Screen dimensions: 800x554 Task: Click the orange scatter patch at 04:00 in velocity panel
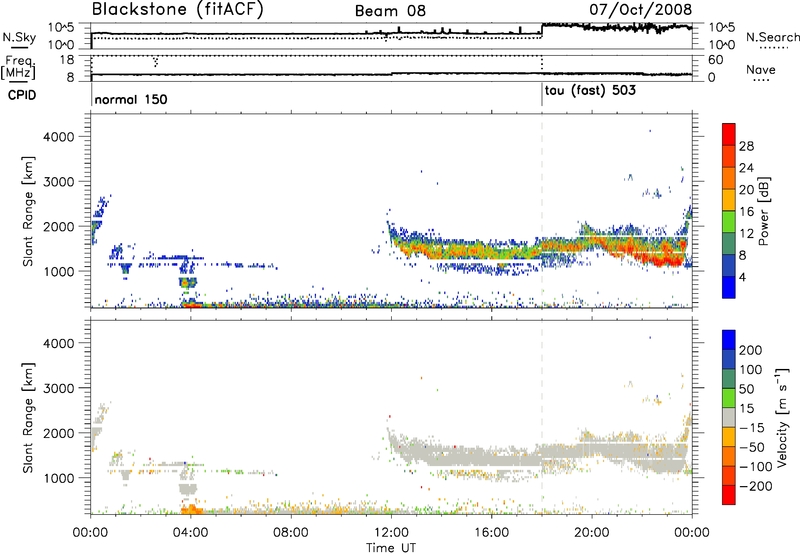(191, 509)
